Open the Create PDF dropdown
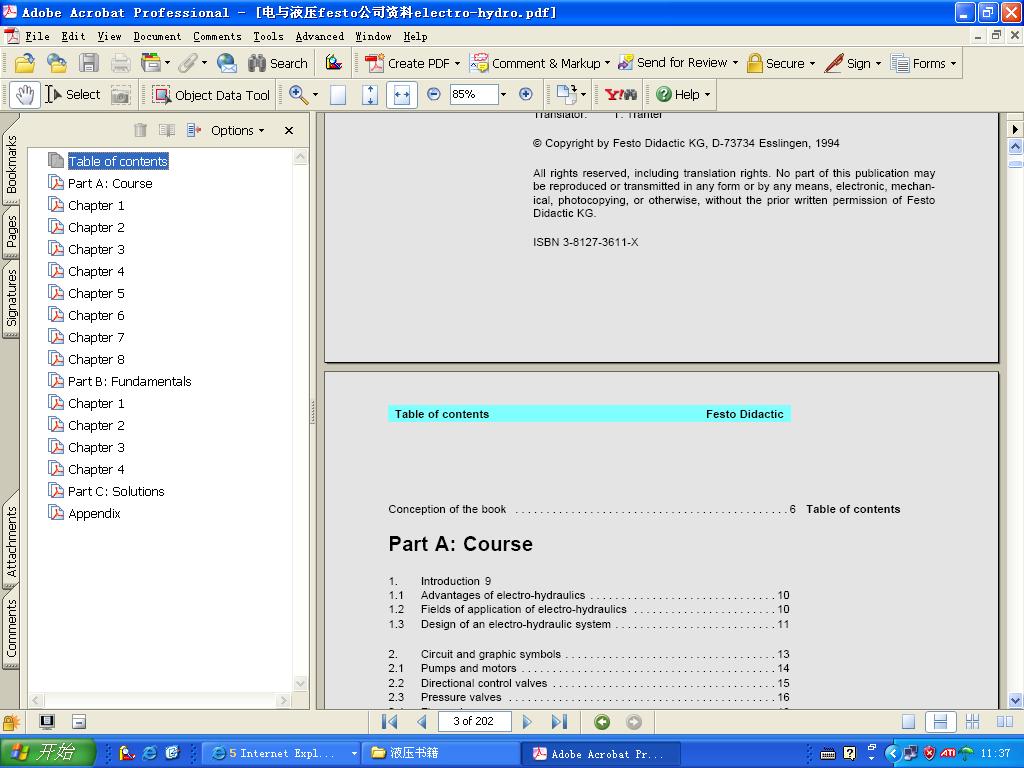Screen dimensions: 1024x768 click(x=412, y=63)
